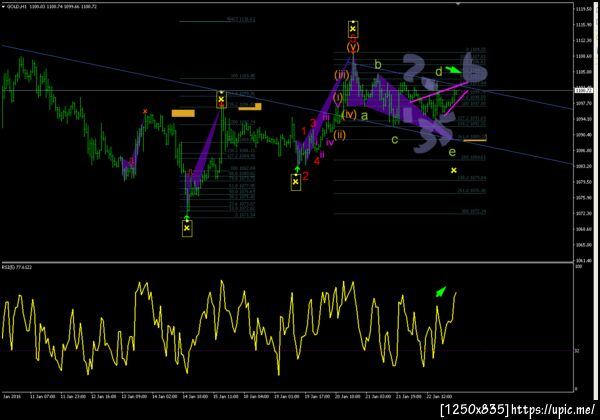Screen dimensions: 600x420
Task: Click the 15 Jan 11:00 time label
Action: coord(225,396)
